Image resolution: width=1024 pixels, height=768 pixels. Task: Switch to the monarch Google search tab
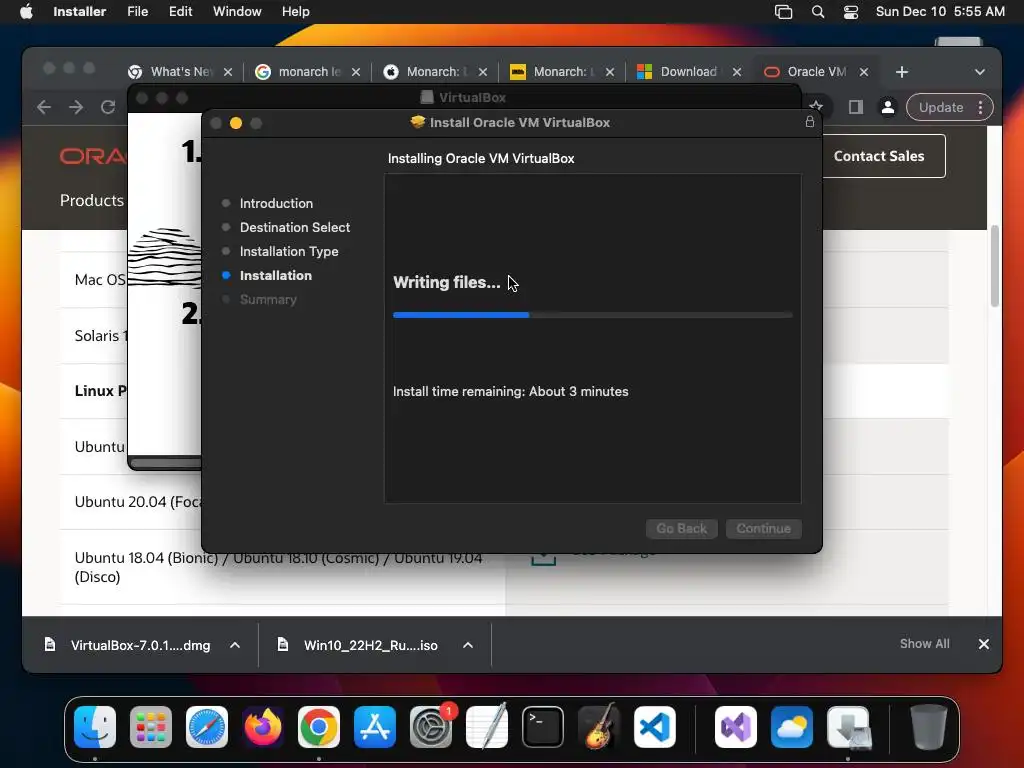(308, 72)
